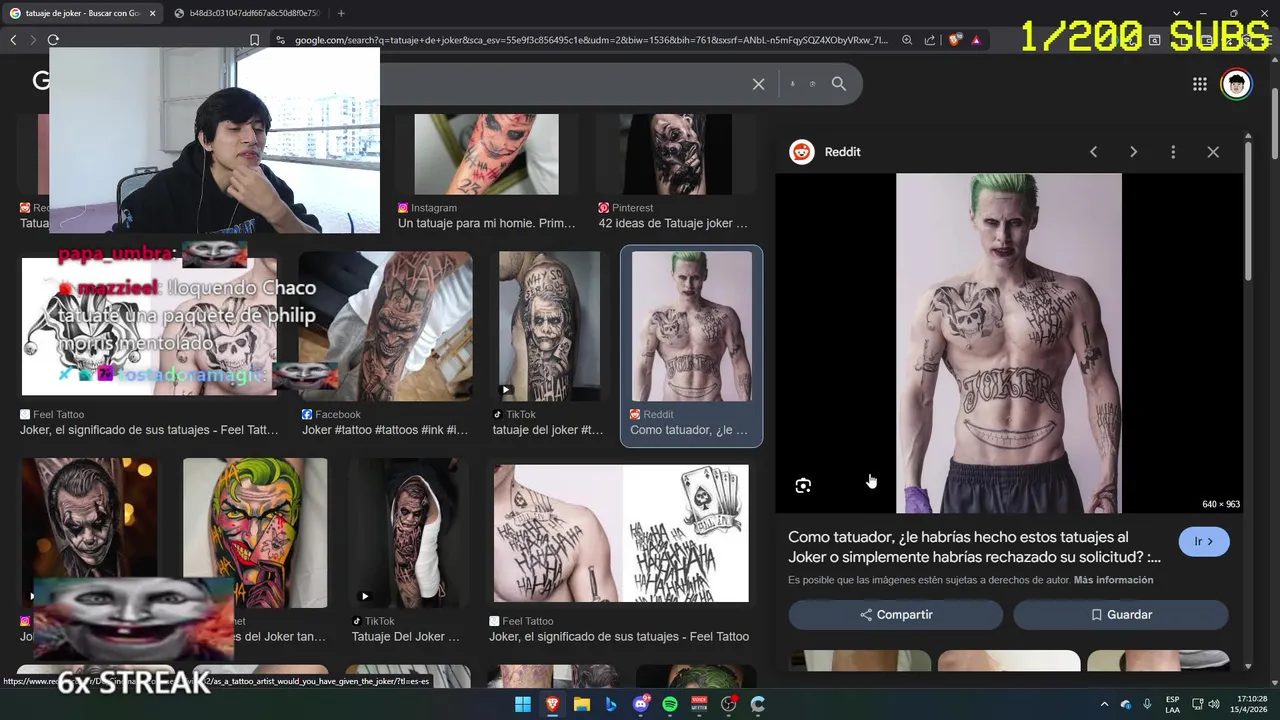This screenshot has height=720, width=1280.
Task: Open Voicemeeter from the taskbar
Action: (x=699, y=704)
